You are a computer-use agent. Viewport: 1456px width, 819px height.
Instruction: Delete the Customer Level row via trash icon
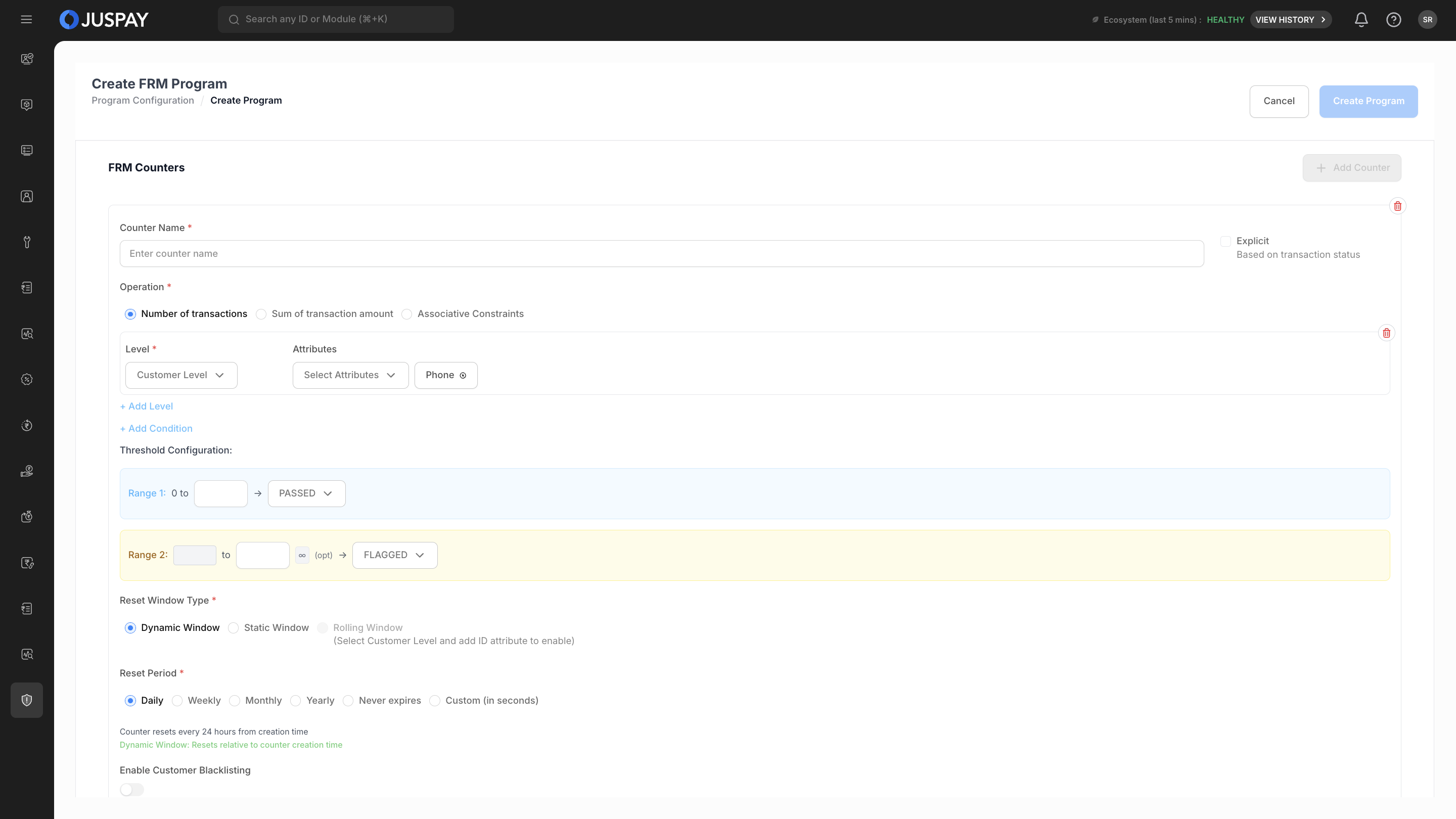pyautogui.click(x=1386, y=333)
